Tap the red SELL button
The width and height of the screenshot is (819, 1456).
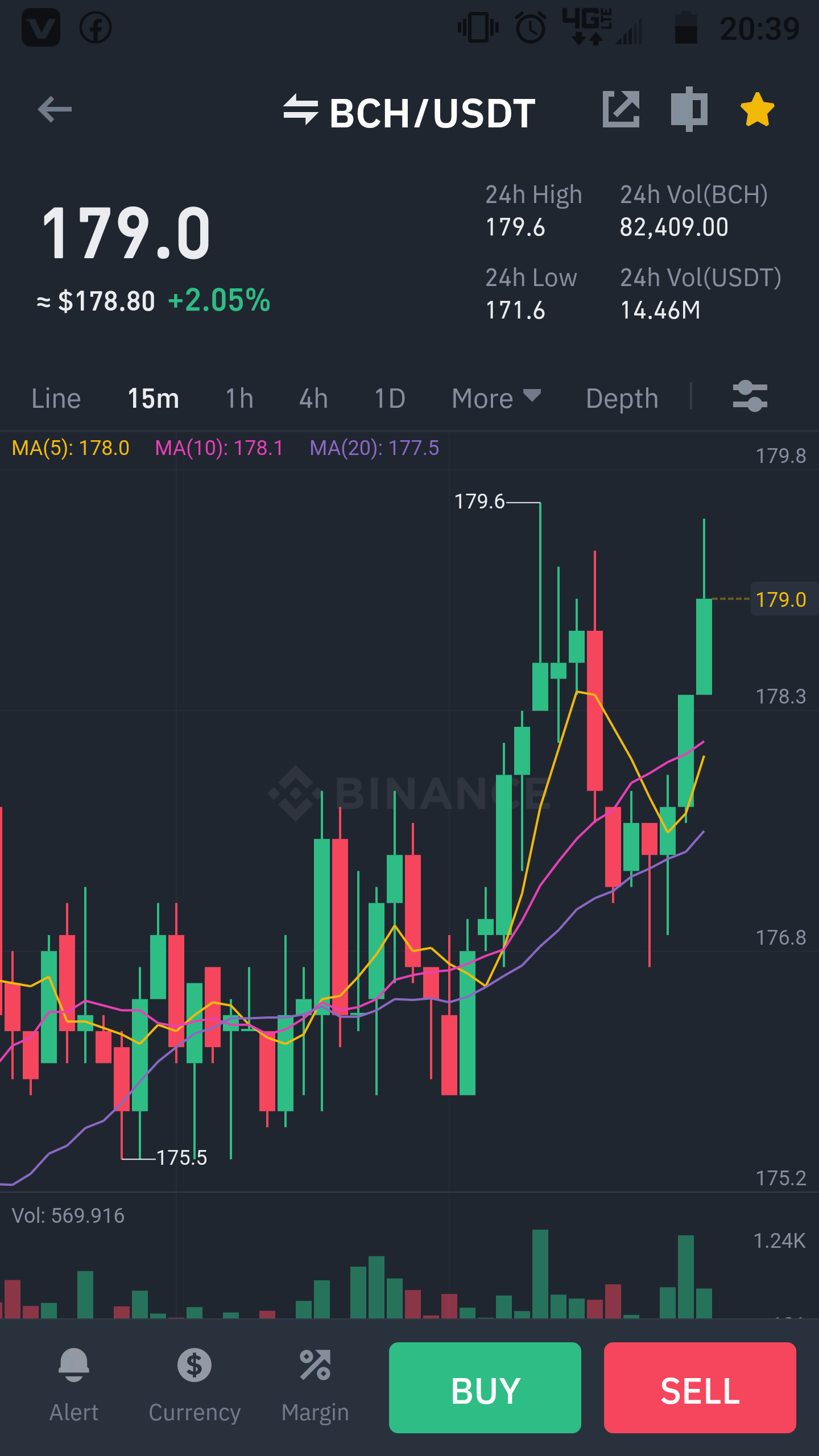point(700,1388)
